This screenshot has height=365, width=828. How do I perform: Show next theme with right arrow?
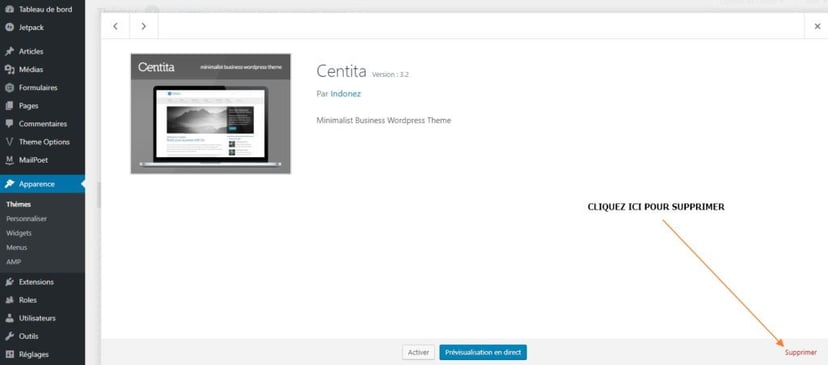(x=144, y=26)
